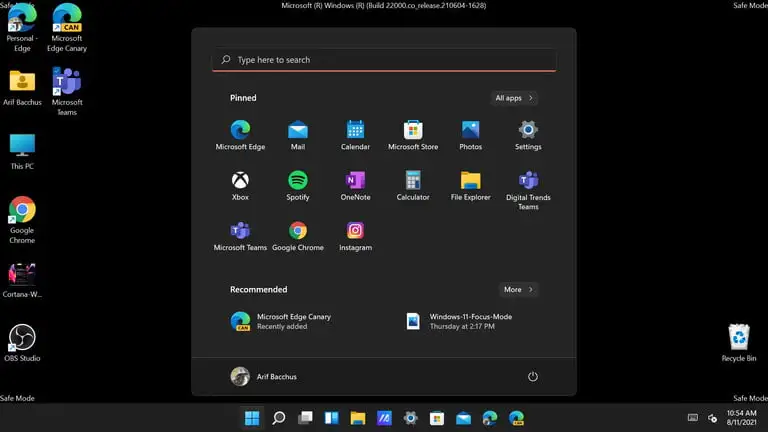This screenshot has height=432, width=768.
Task: Launch Xbox app in Start menu
Action: 240,186
